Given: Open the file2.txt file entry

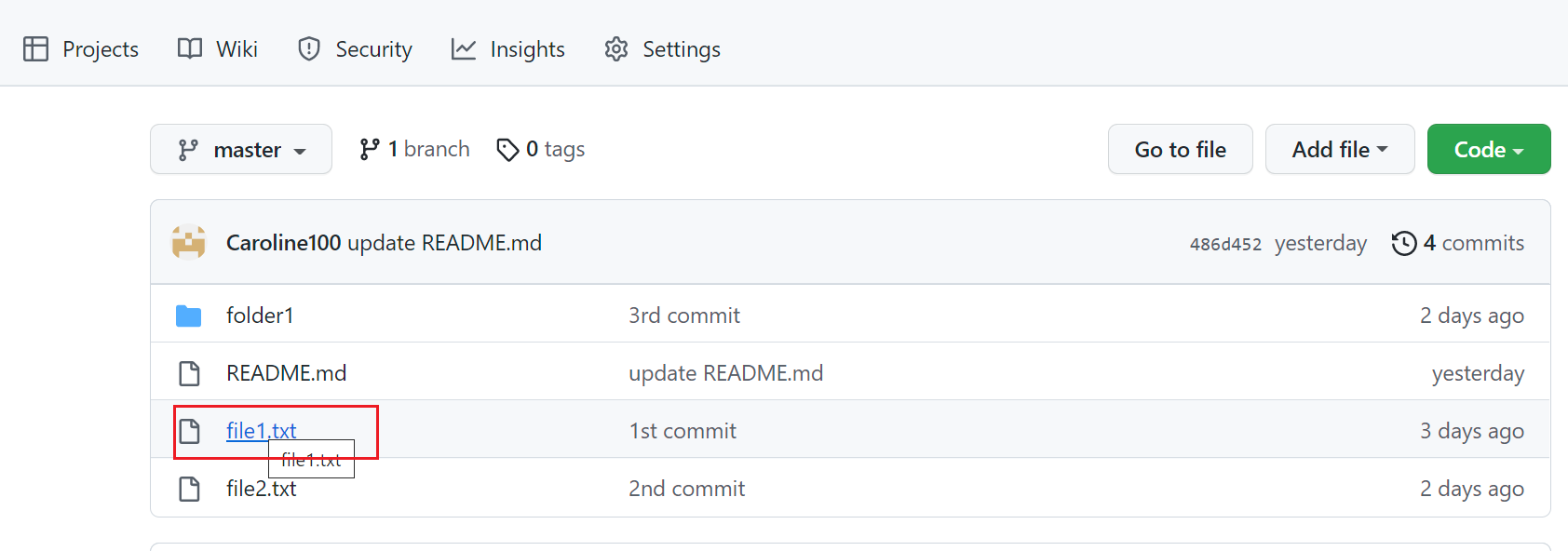Looking at the screenshot, I should [x=262, y=489].
